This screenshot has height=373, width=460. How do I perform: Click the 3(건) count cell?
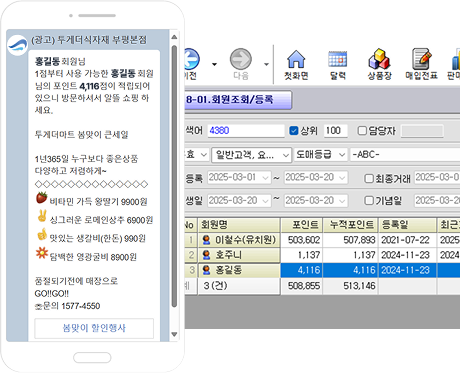[x=239, y=286]
